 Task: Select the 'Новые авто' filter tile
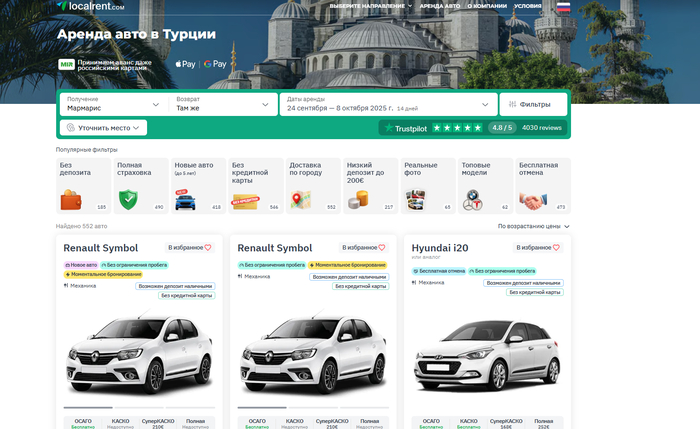tap(197, 185)
